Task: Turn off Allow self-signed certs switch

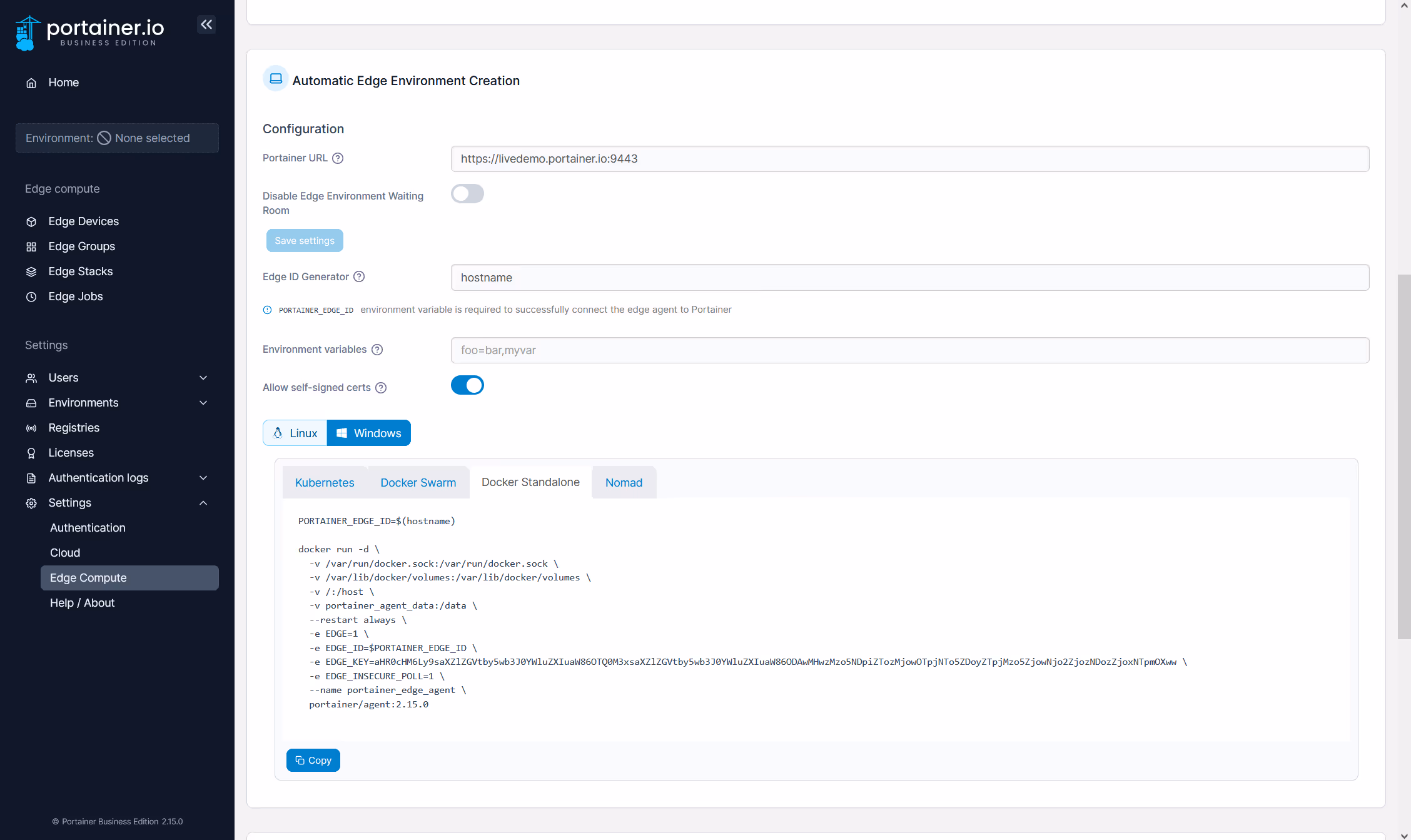Action: [467, 385]
